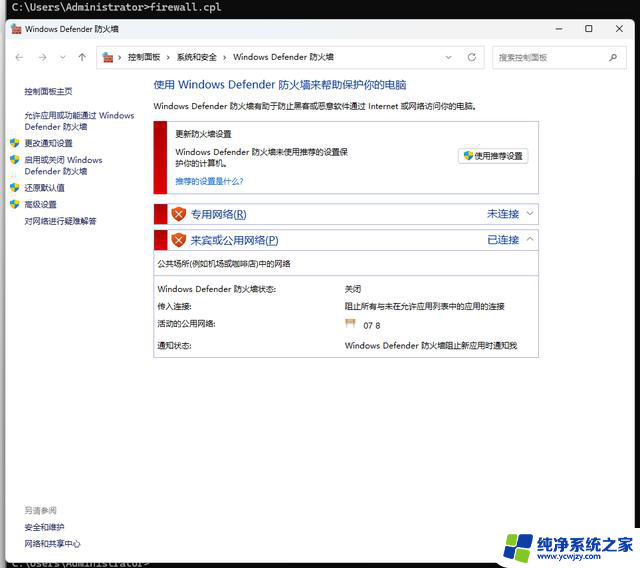This screenshot has width=640, height=568.
Task: Click the 使用推荐设置 button
Action: [x=493, y=156]
